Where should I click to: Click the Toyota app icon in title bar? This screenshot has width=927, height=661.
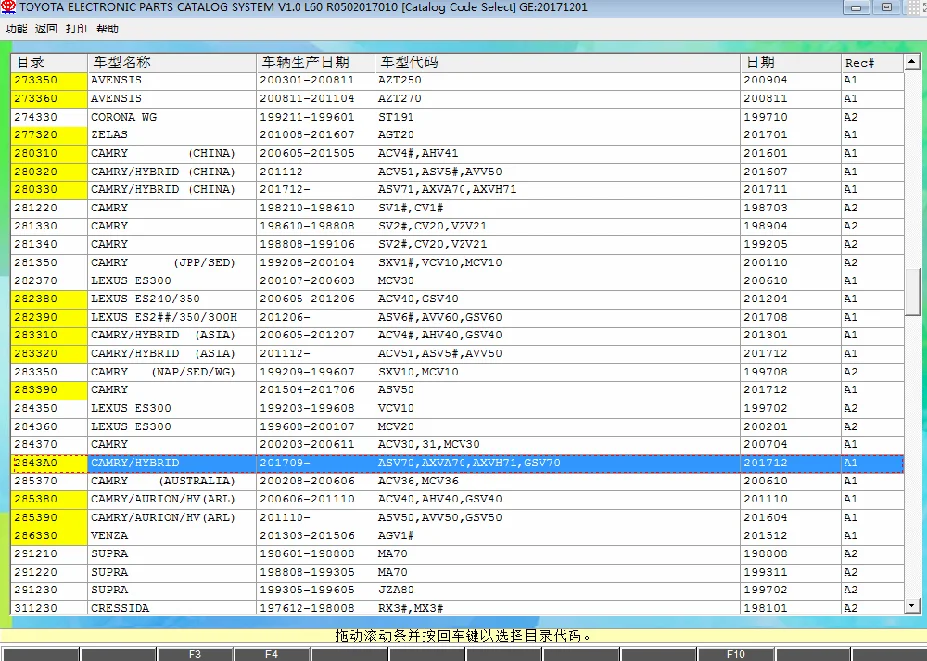tap(8, 7)
